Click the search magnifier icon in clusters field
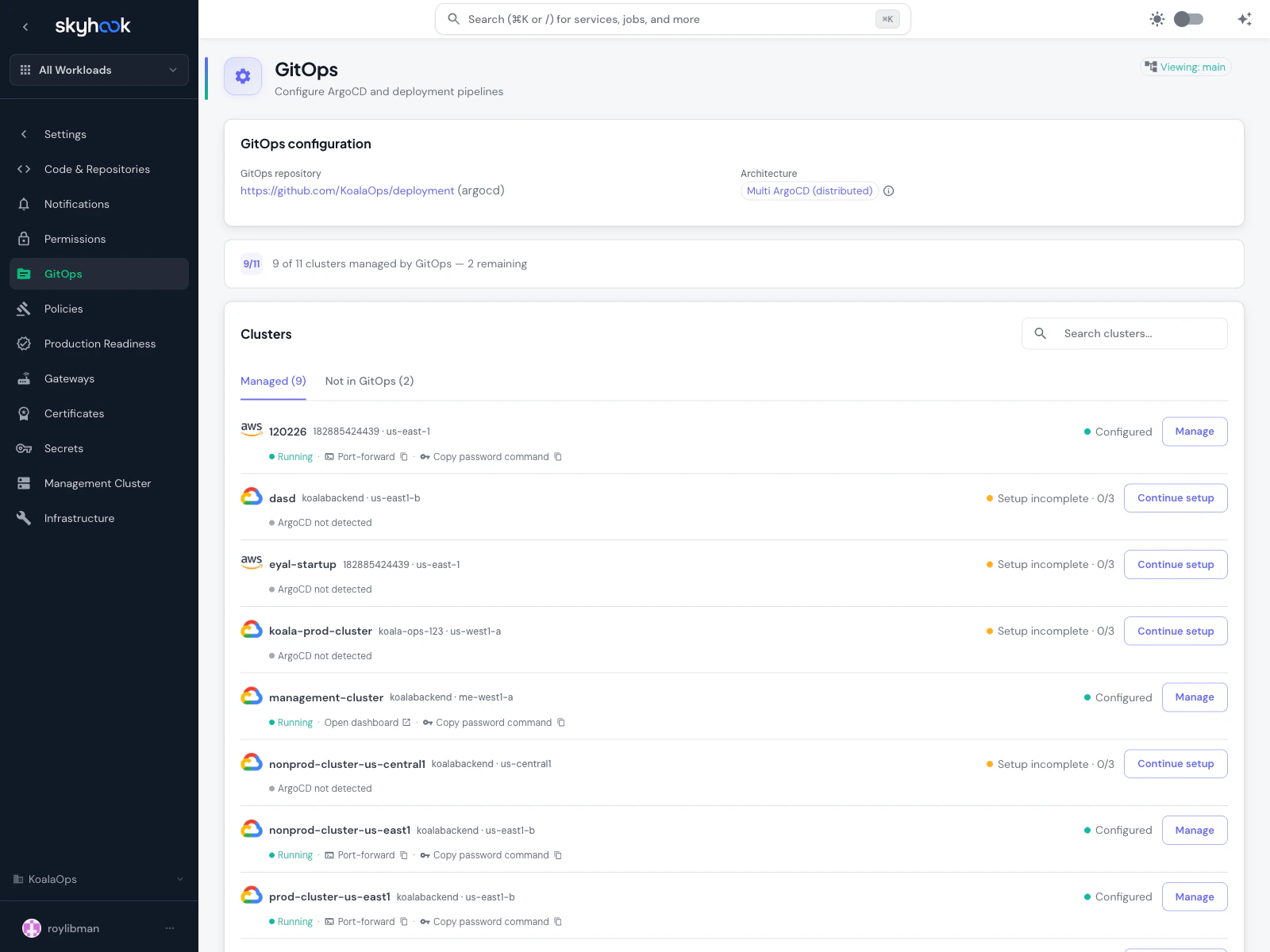Viewport: 1270px width, 952px height. coord(1041,334)
